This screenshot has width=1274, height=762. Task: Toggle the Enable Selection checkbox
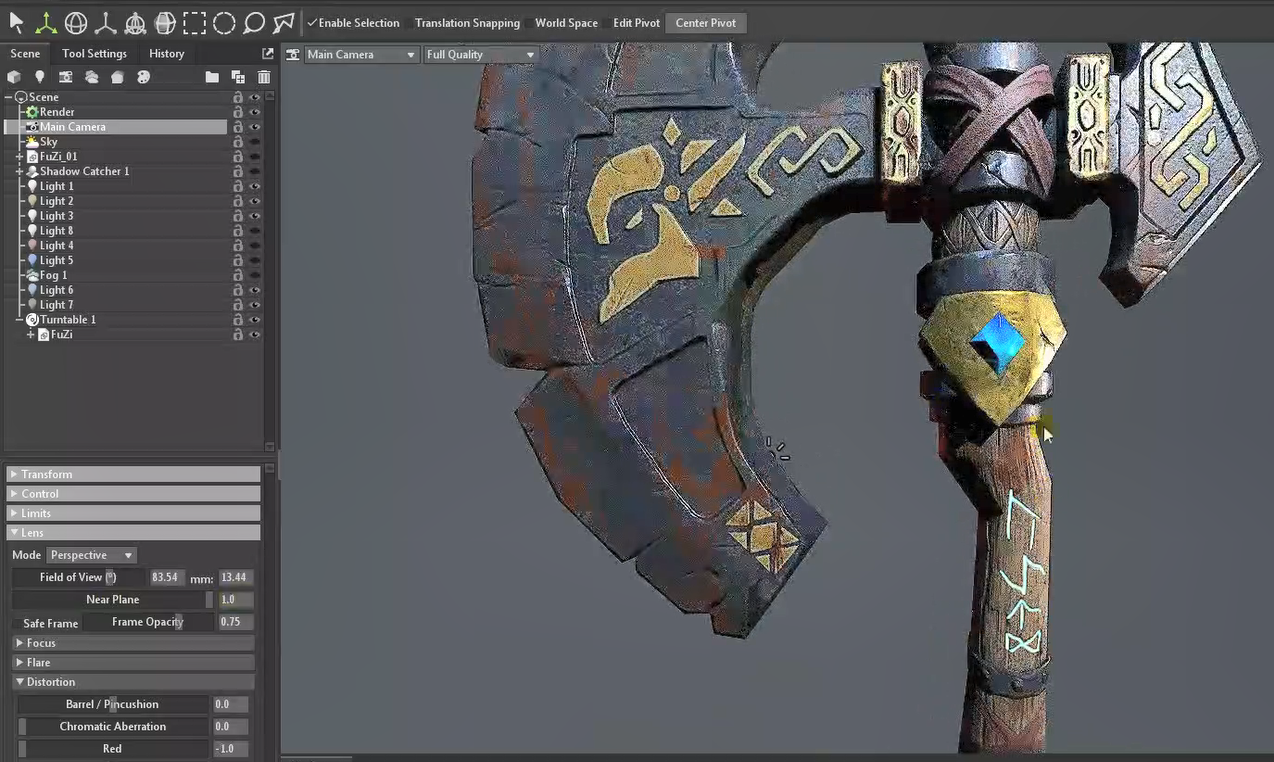coord(313,23)
